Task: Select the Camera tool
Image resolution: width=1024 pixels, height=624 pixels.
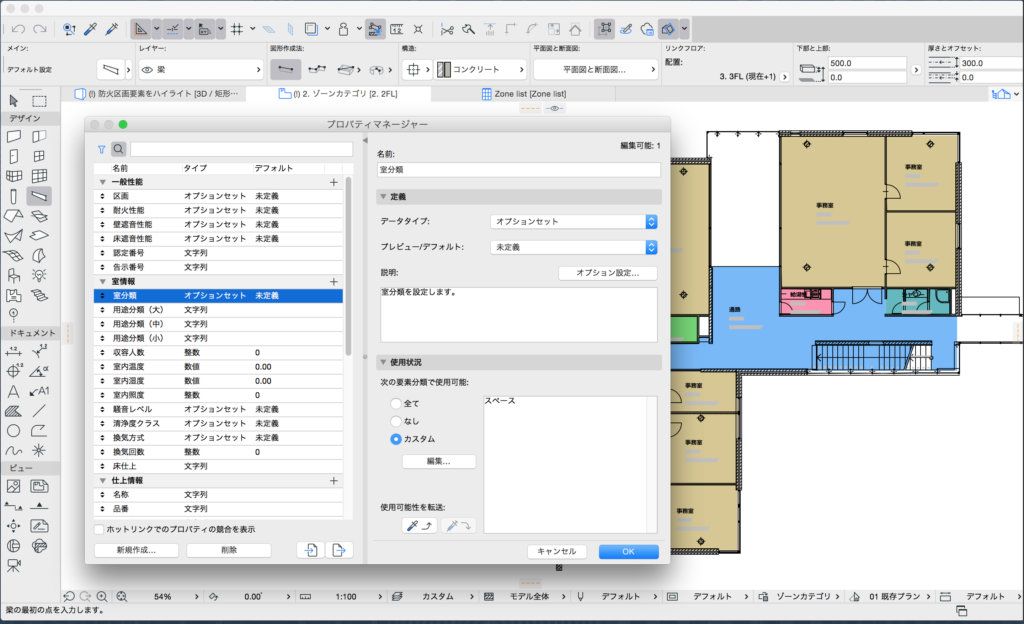Action: (x=14, y=566)
